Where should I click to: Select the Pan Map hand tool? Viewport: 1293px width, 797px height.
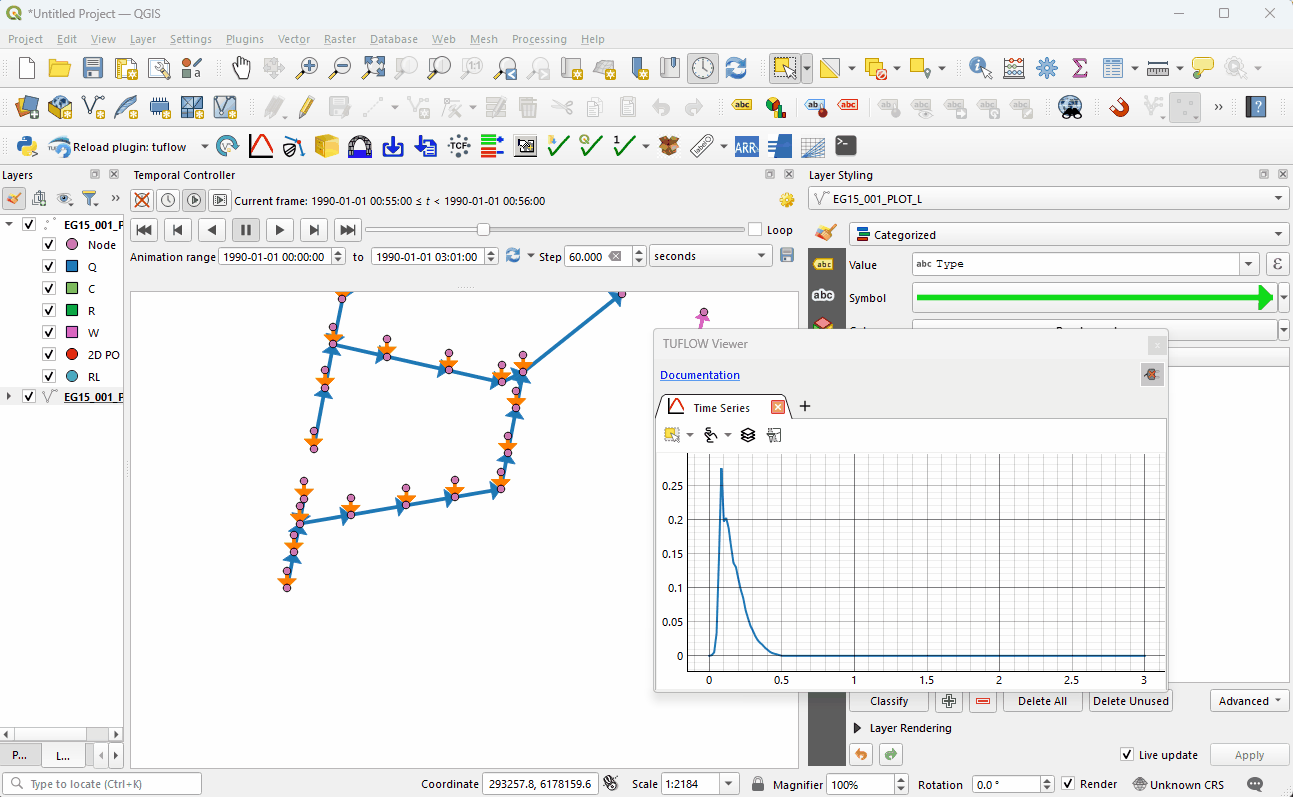pyautogui.click(x=241, y=68)
